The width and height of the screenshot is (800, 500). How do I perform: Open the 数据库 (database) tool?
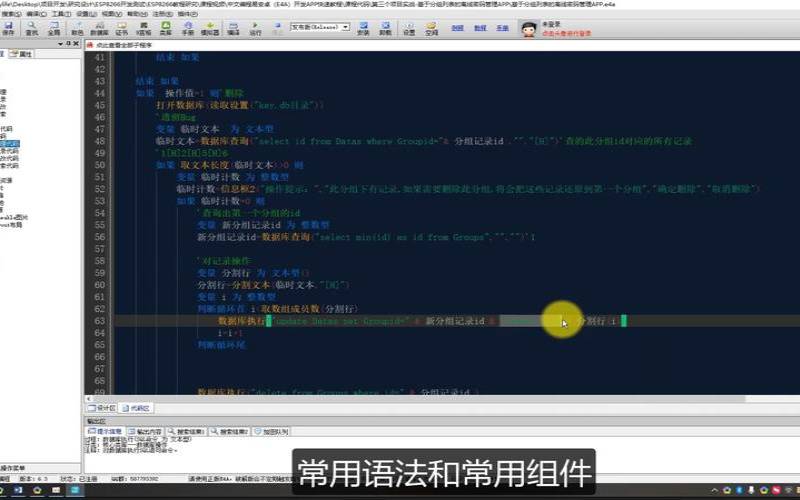[99, 28]
